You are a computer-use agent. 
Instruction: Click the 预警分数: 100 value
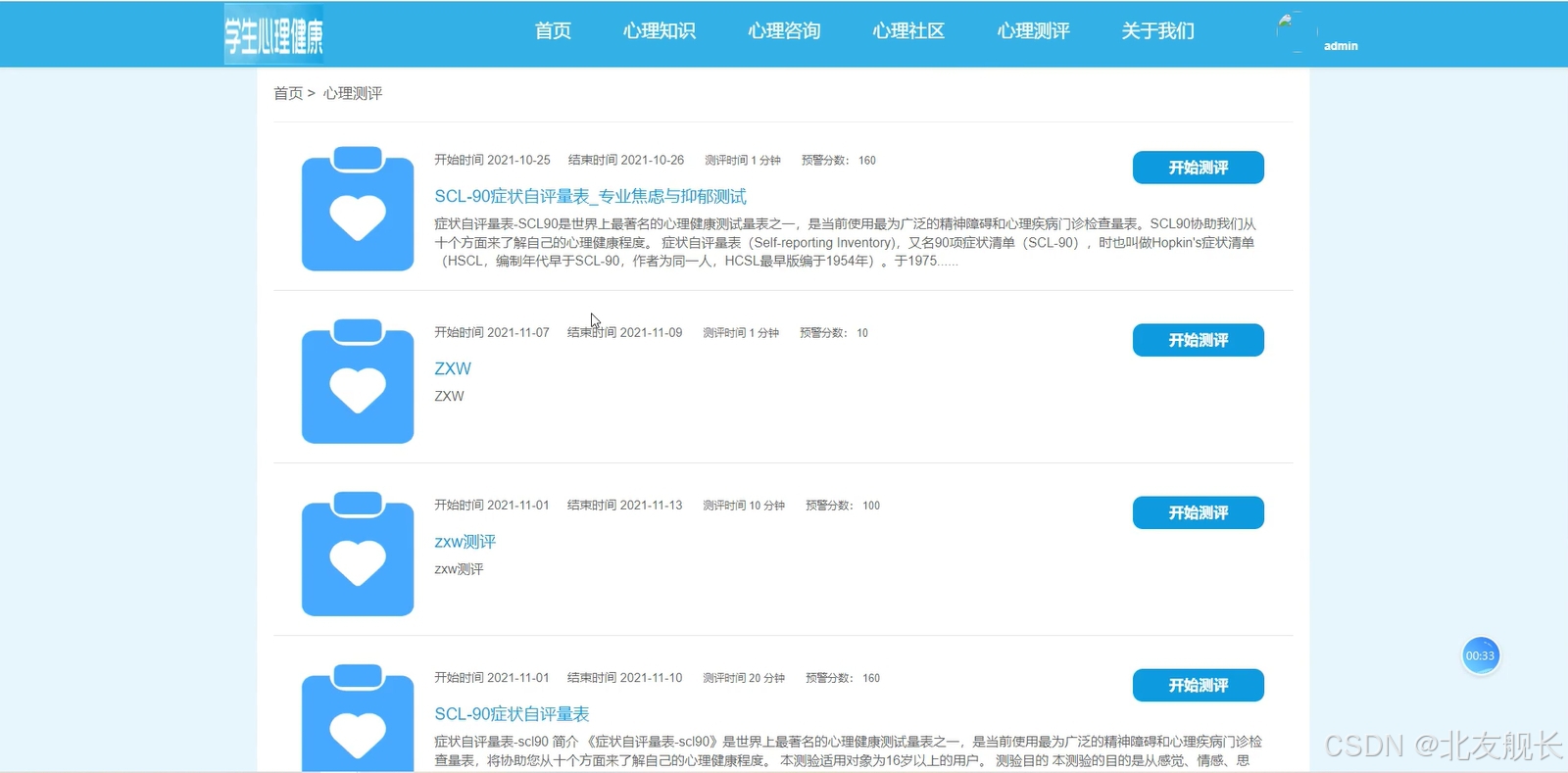pos(843,506)
